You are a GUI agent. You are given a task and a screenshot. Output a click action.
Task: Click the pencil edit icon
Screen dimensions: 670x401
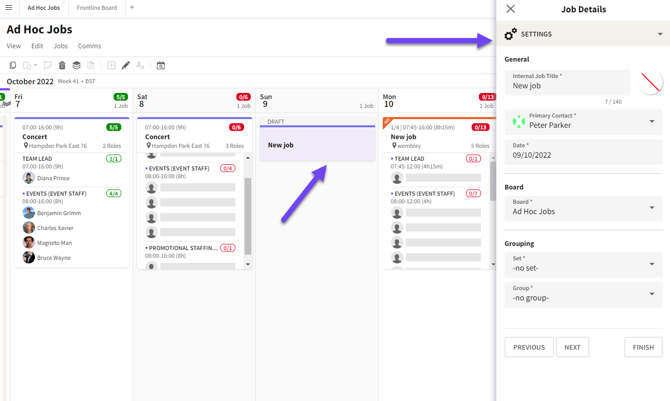[x=126, y=65]
